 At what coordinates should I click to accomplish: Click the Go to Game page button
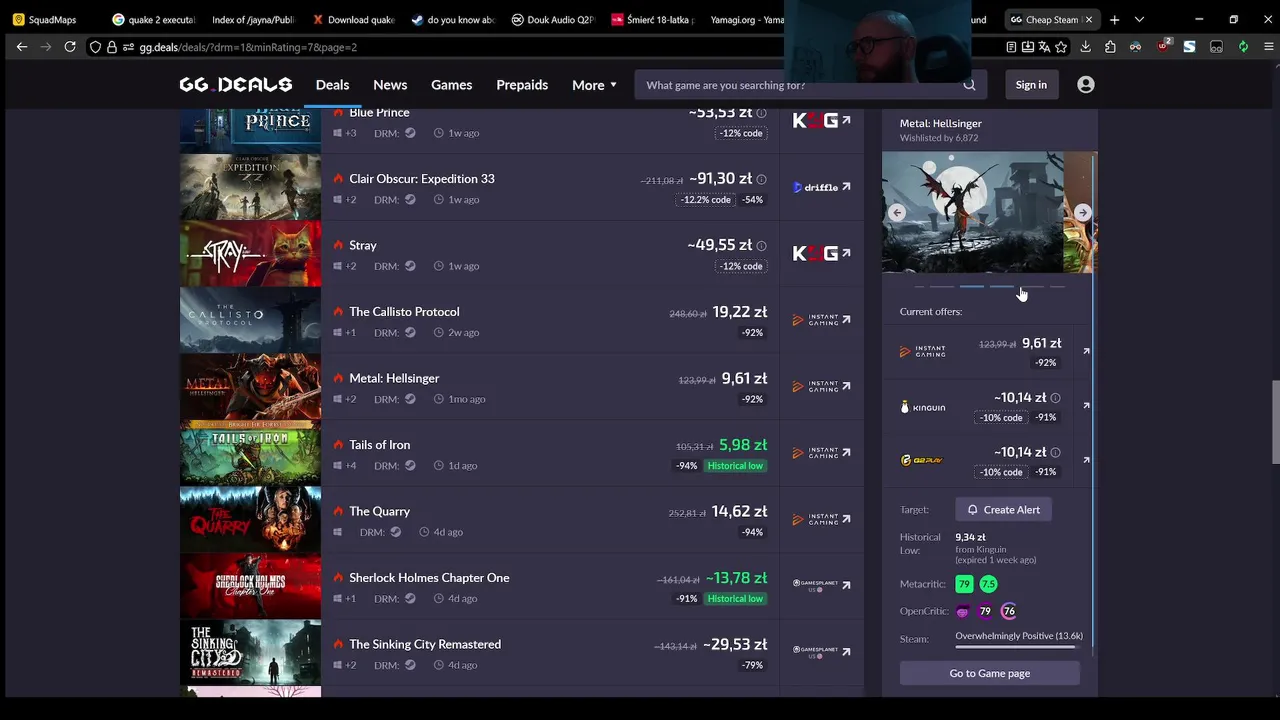click(989, 673)
